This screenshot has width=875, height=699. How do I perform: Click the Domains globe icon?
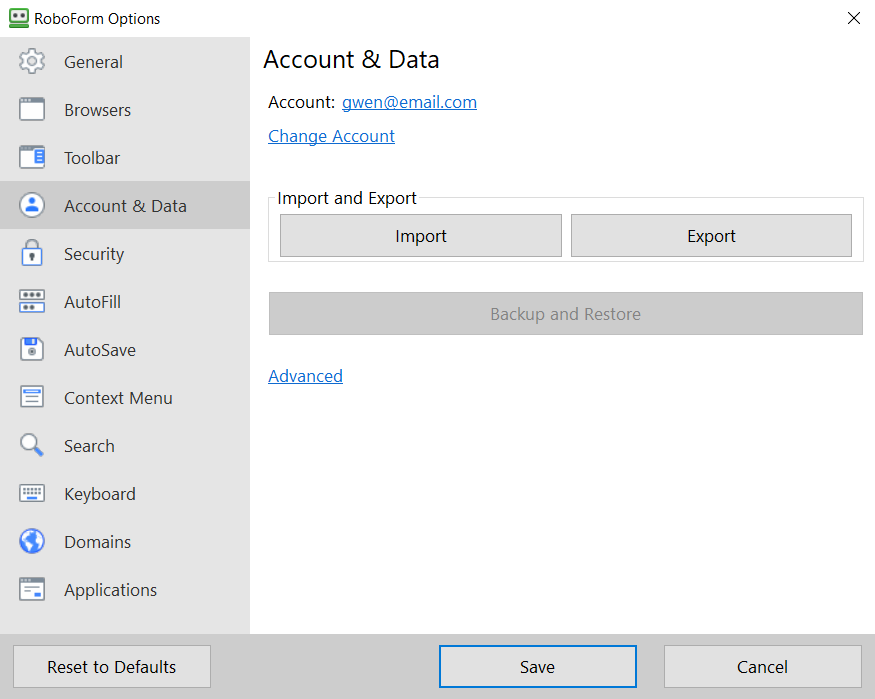[x=32, y=542]
